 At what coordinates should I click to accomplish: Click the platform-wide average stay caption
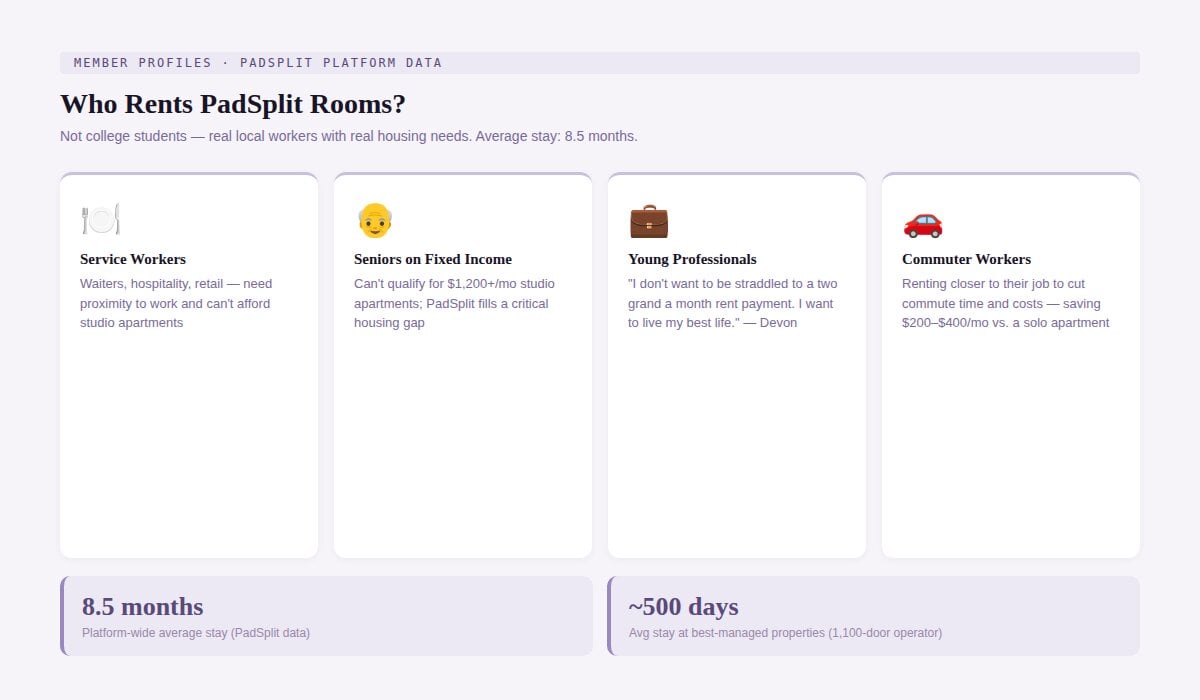(196, 633)
